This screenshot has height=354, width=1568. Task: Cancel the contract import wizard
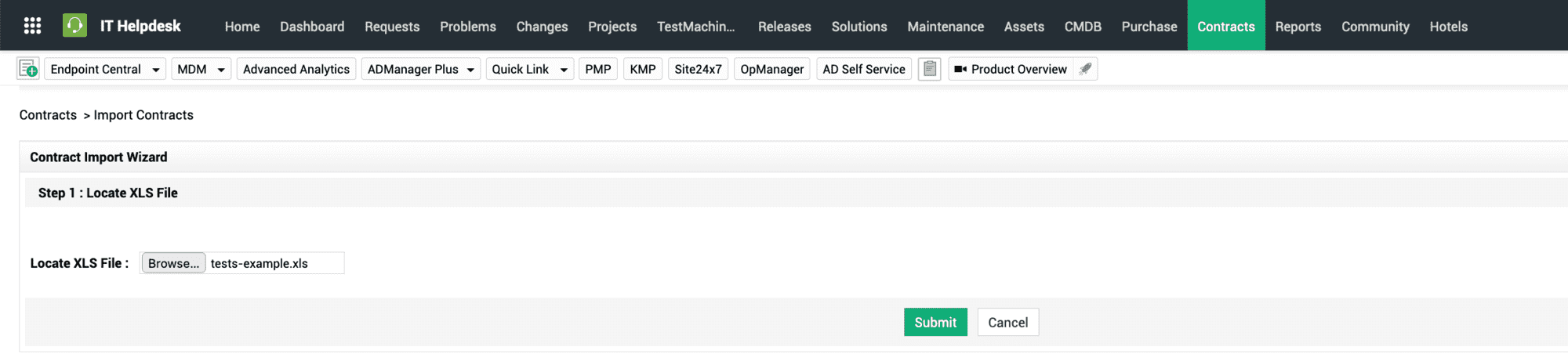[1007, 322]
